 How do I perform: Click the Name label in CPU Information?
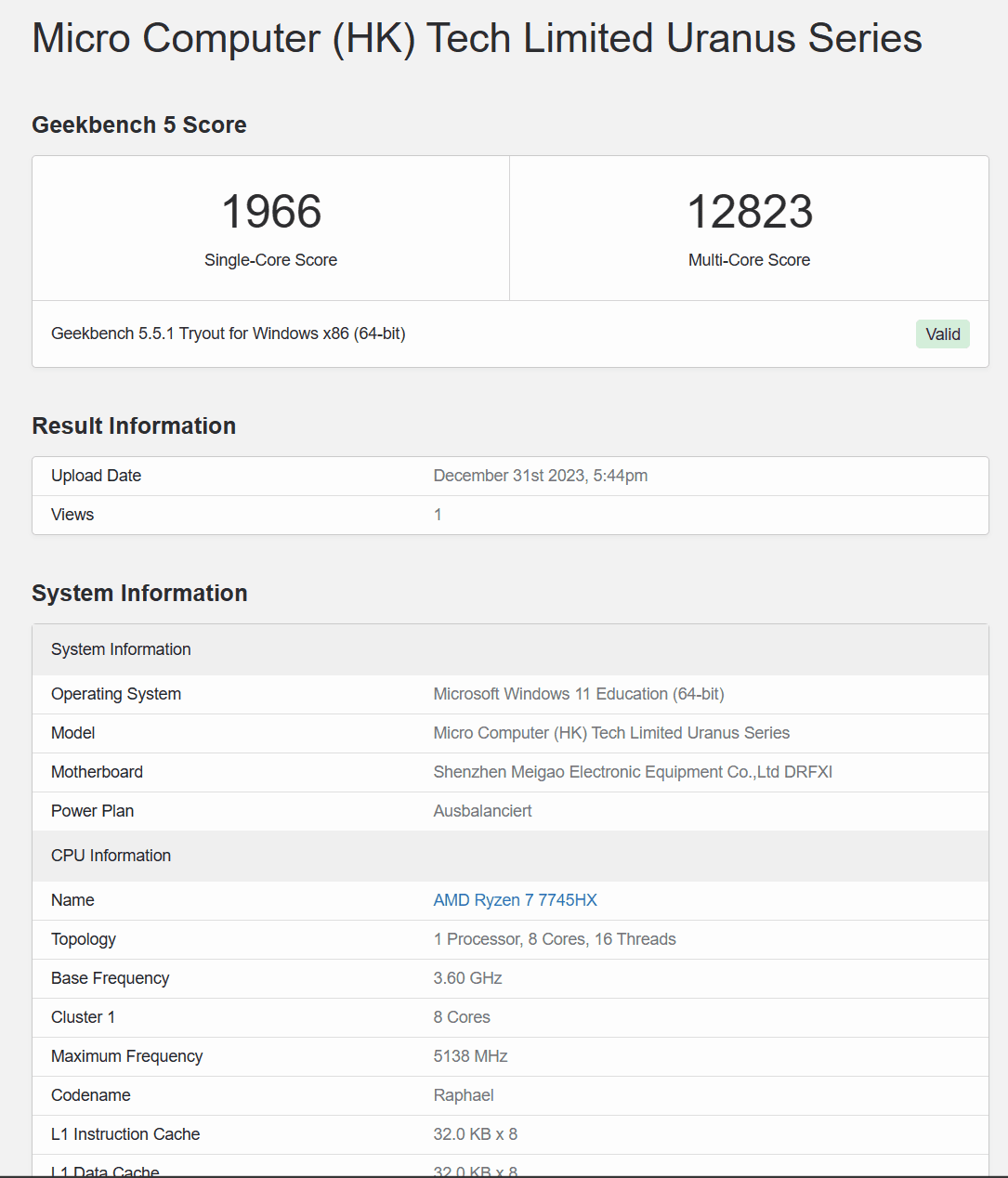coord(73,900)
